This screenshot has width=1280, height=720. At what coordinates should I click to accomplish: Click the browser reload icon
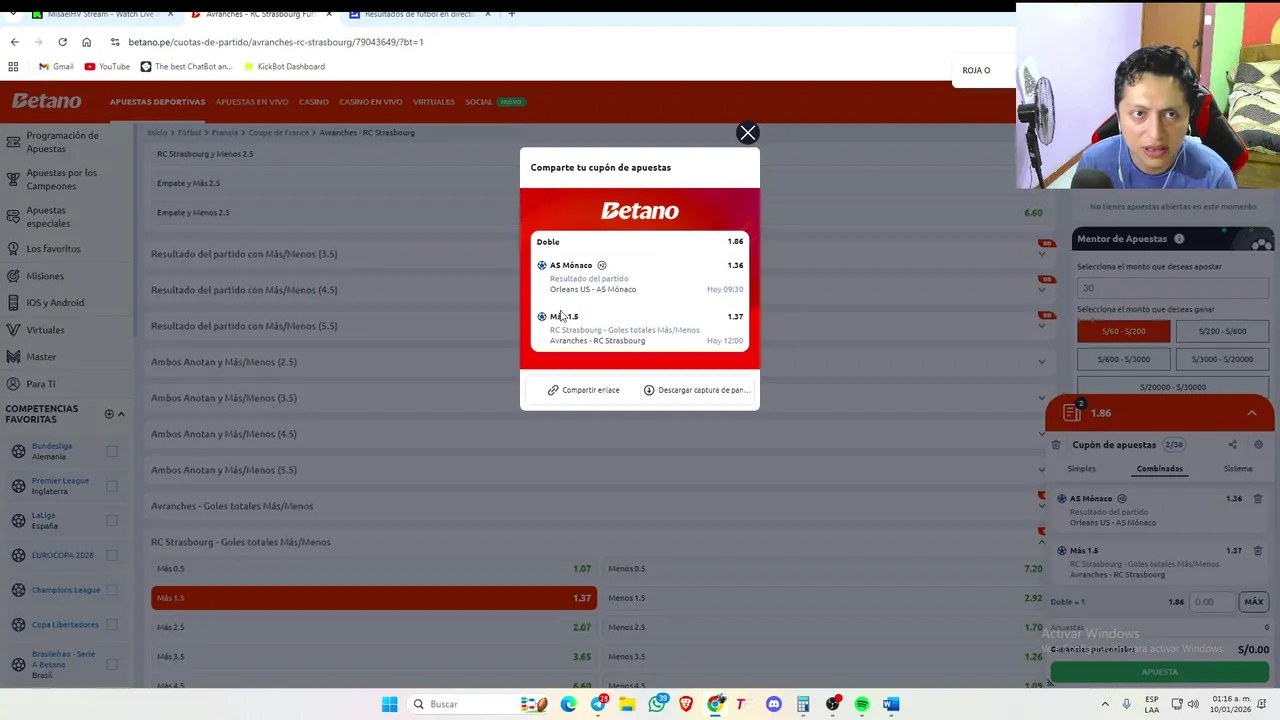click(62, 42)
